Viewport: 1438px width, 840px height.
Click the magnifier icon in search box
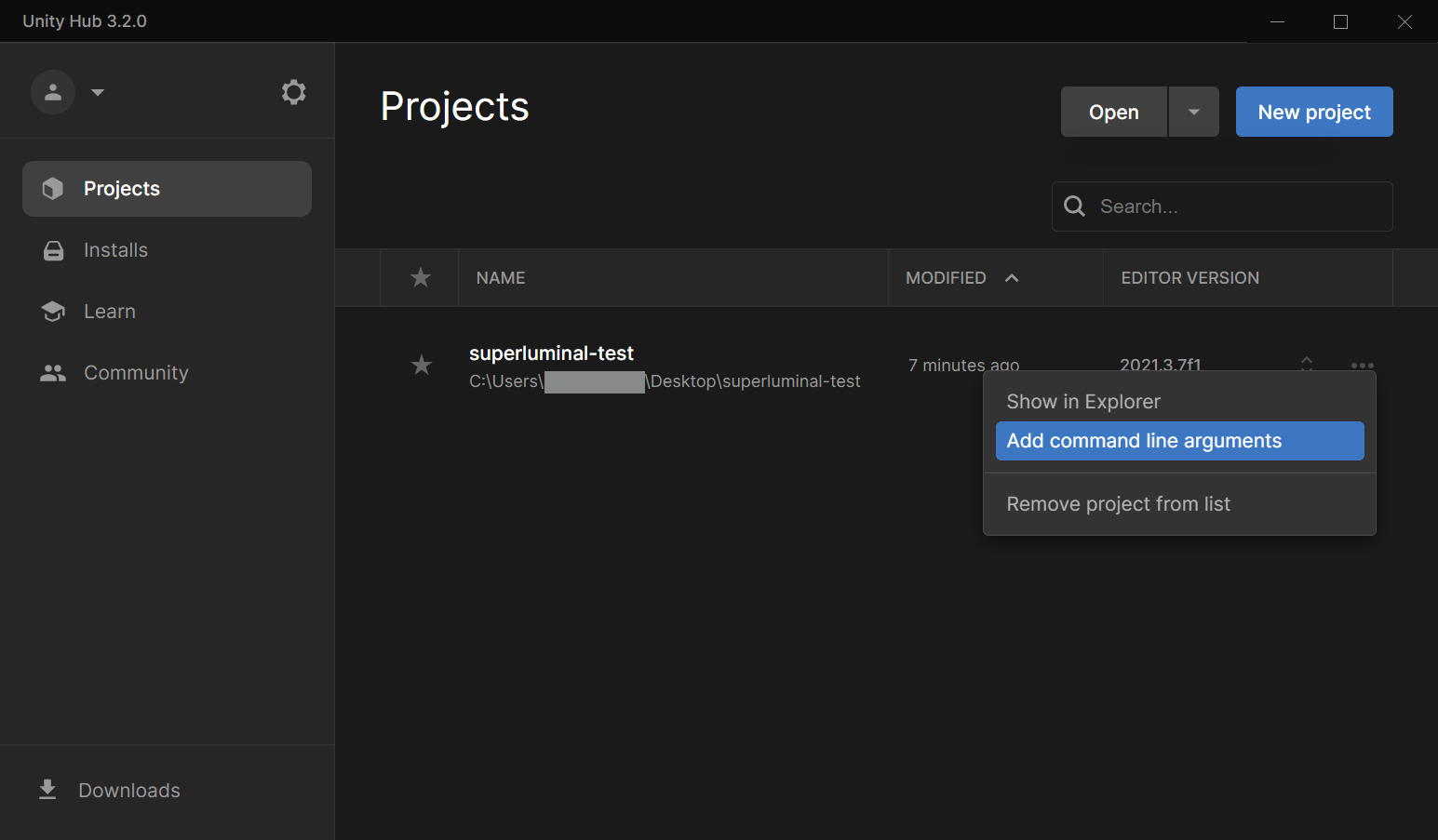click(1074, 207)
